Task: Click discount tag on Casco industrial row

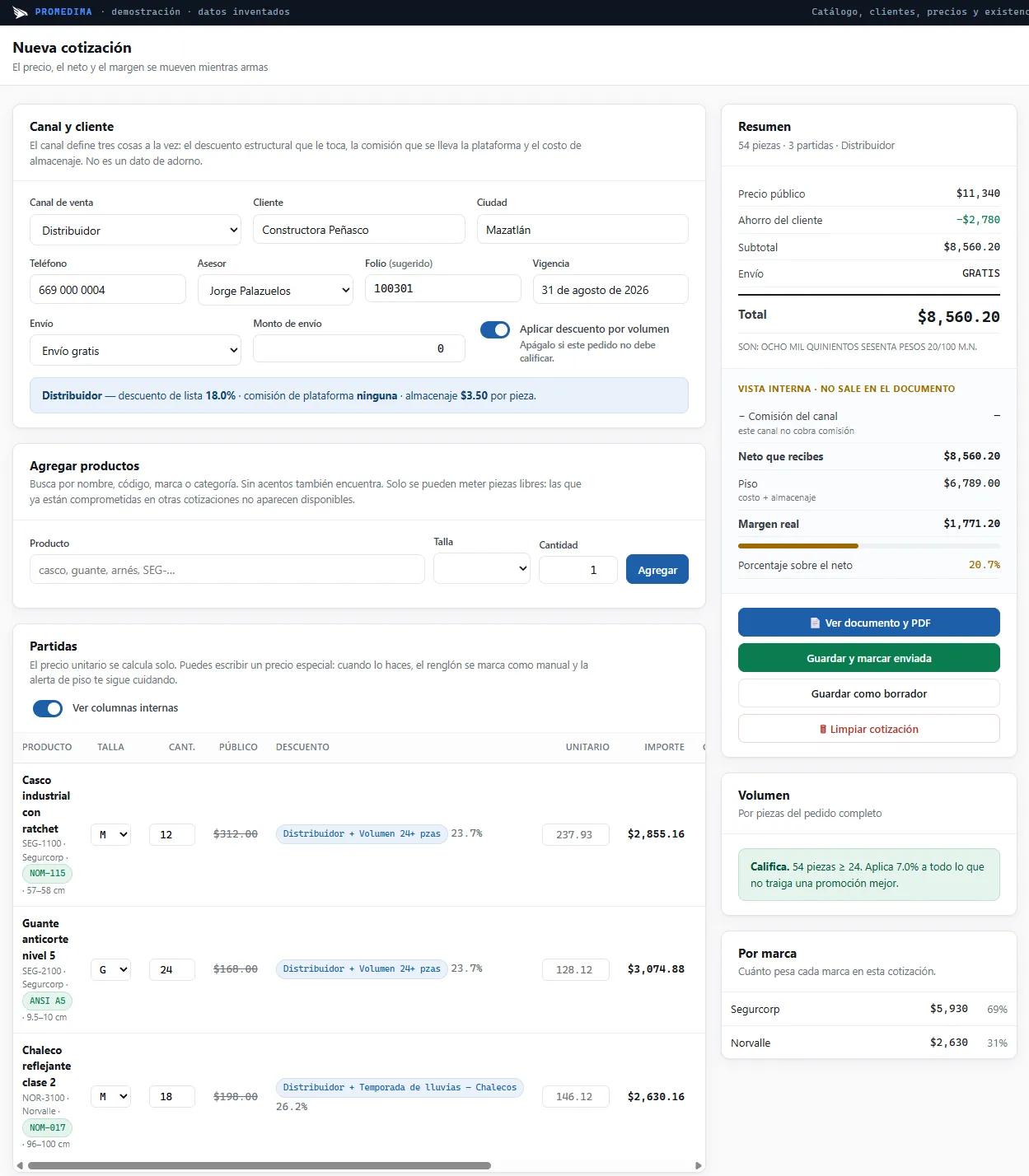Action: pyautogui.click(x=362, y=834)
